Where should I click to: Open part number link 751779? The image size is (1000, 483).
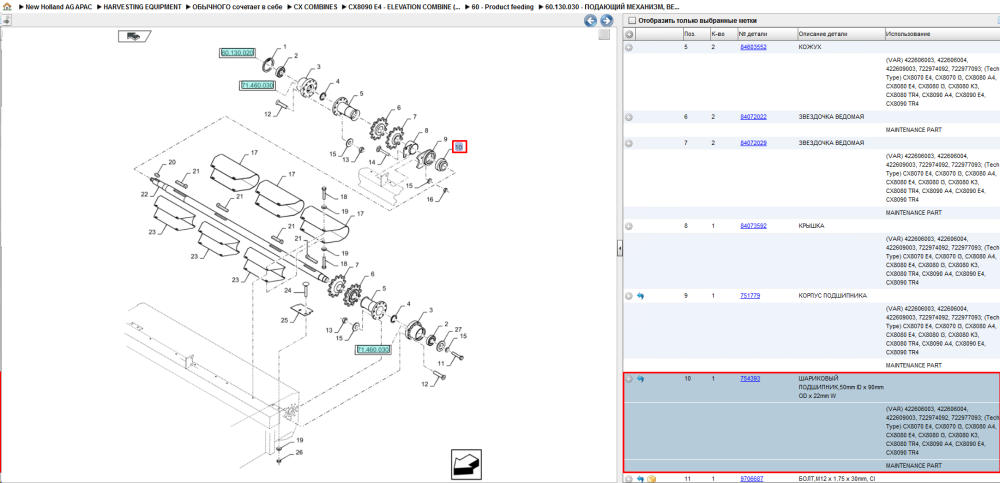[749, 296]
